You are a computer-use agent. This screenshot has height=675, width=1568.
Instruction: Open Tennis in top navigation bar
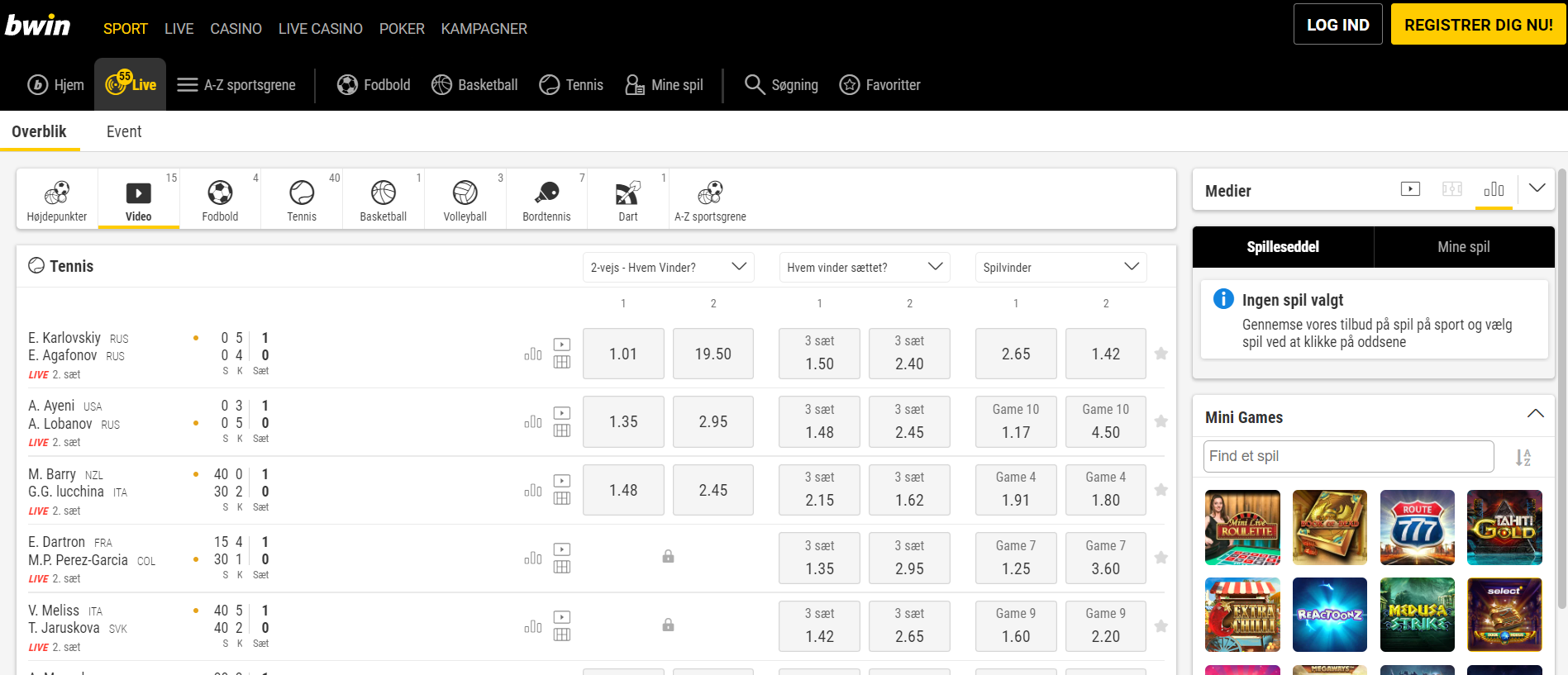pos(571,84)
